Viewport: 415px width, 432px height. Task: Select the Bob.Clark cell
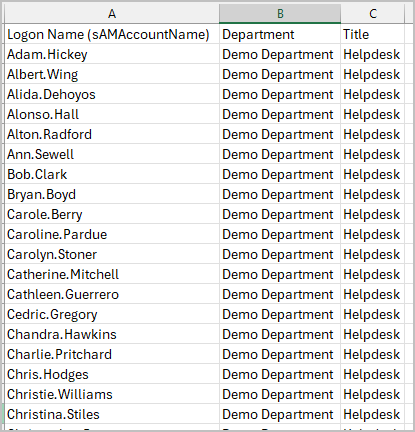(112, 174)
